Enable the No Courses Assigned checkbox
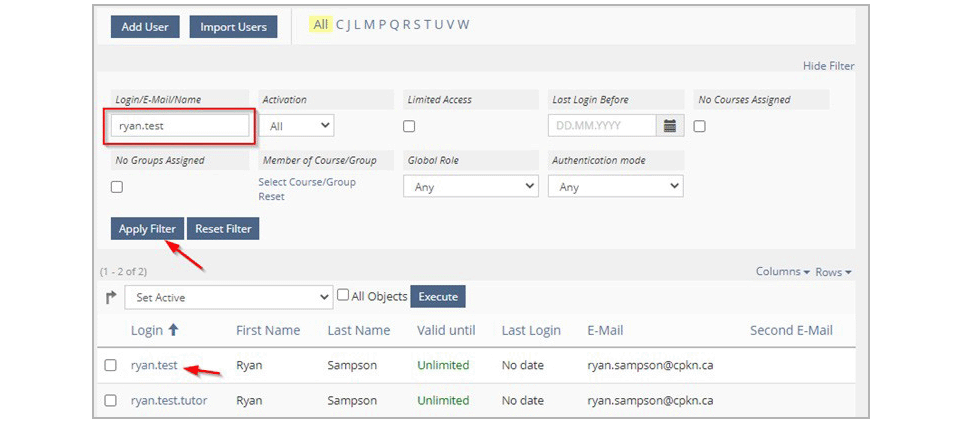Screen dimensions: 960x425 click(699, 126)
